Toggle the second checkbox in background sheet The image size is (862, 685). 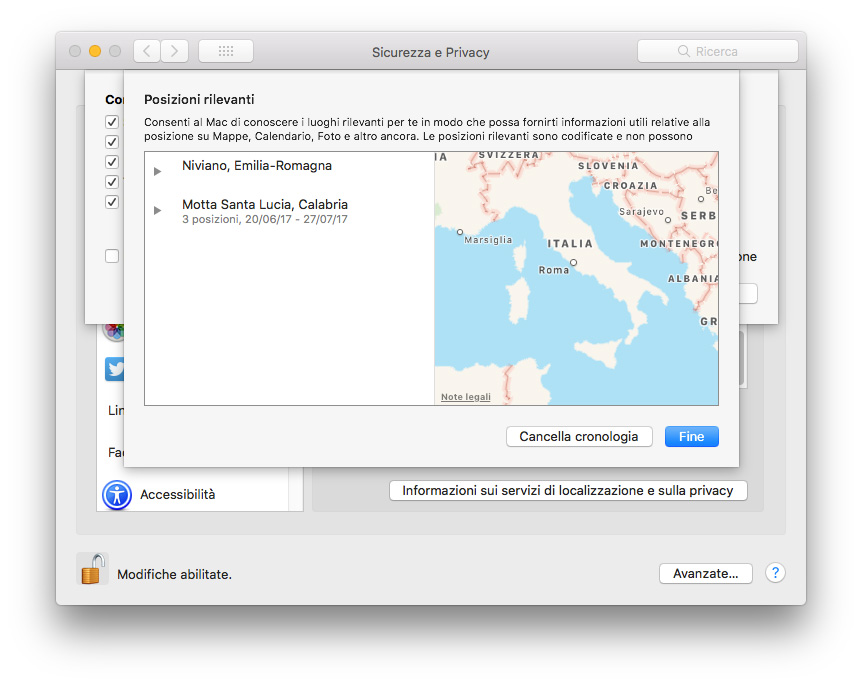[112, 142]
